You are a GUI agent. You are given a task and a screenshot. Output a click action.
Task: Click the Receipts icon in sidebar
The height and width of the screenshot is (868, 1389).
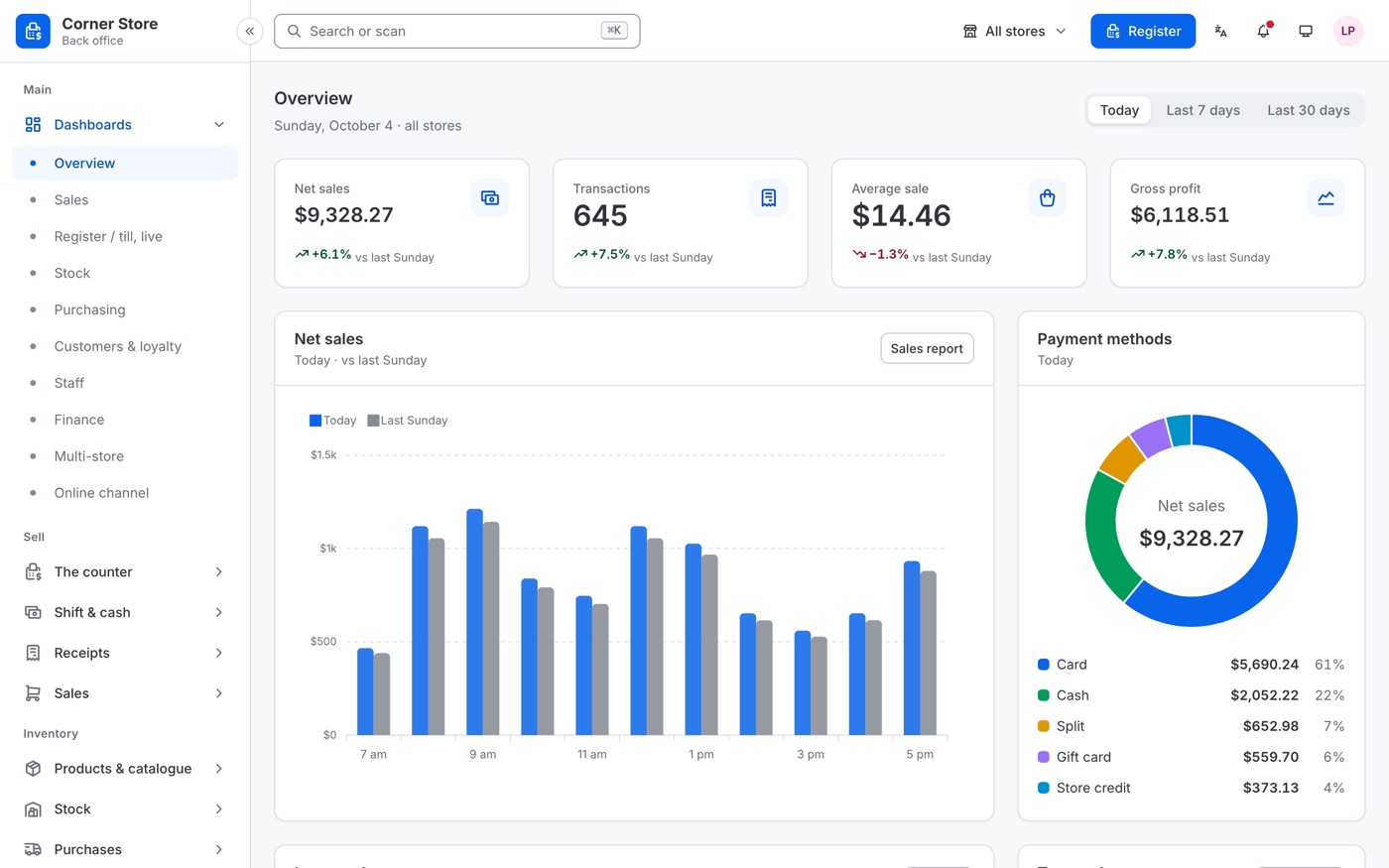click(33, 653)
